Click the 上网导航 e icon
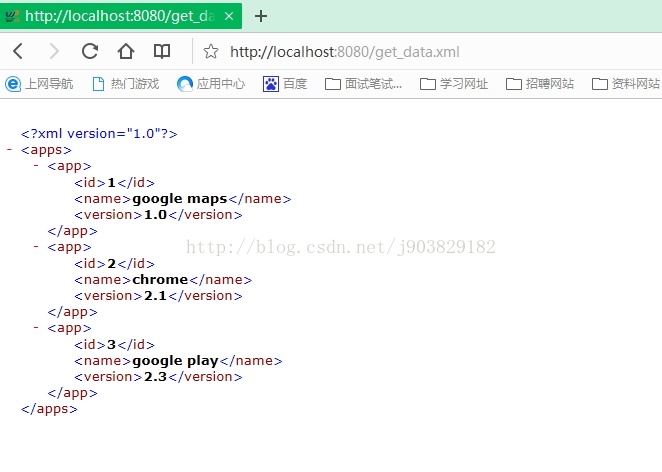This screenshot has width=662, height=472. click(x=13, y=84)
